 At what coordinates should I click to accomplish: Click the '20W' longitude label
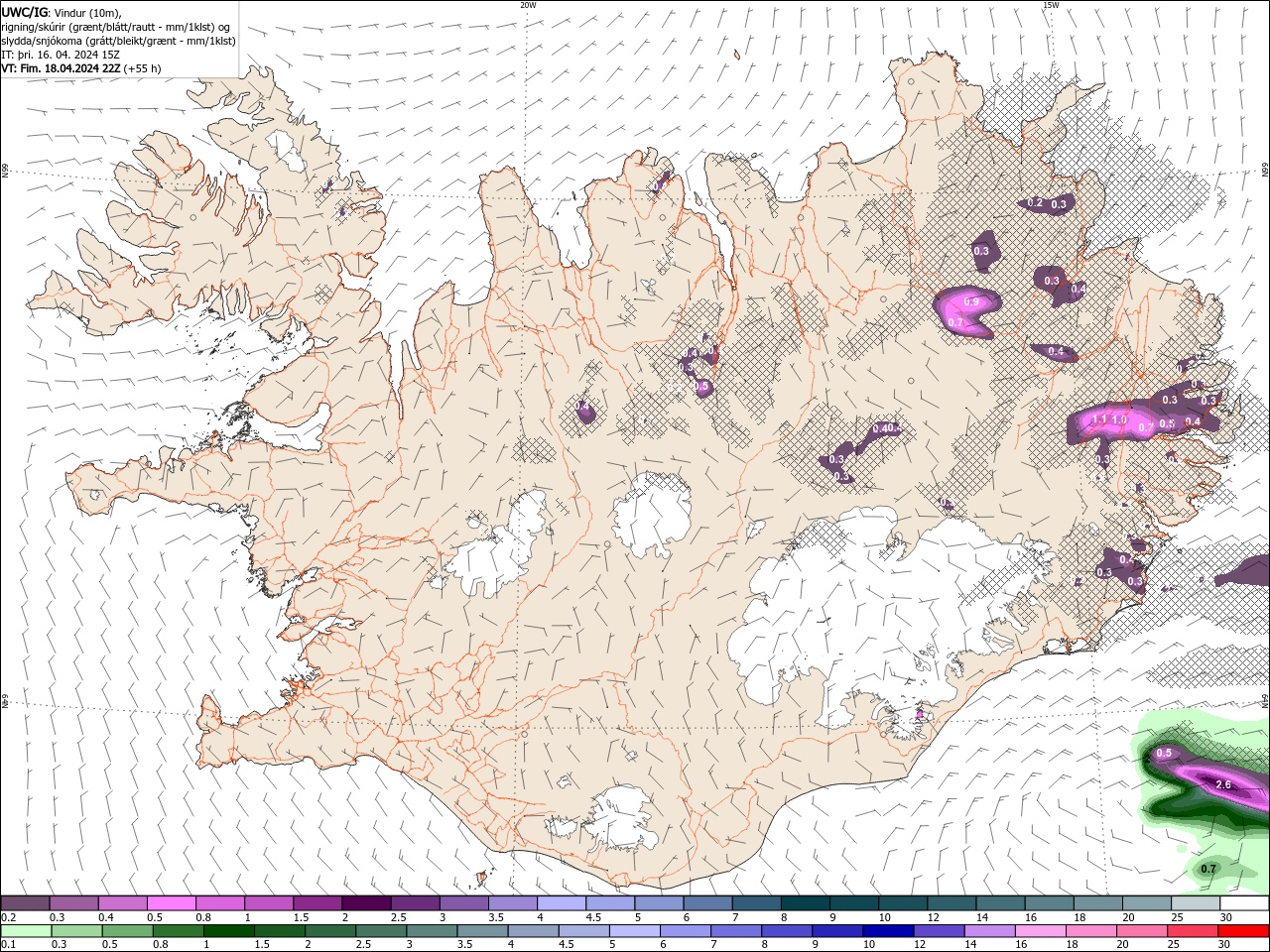(528, 5)
